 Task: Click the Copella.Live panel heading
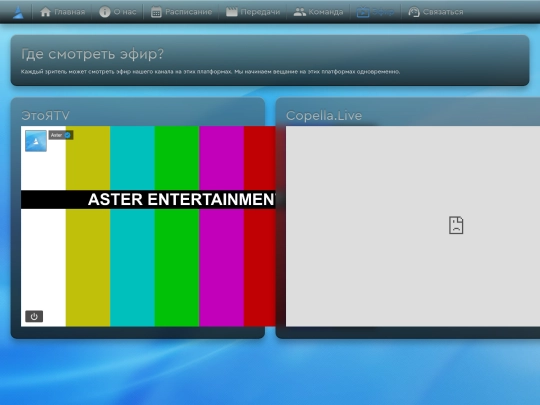(x=324, y=115)
